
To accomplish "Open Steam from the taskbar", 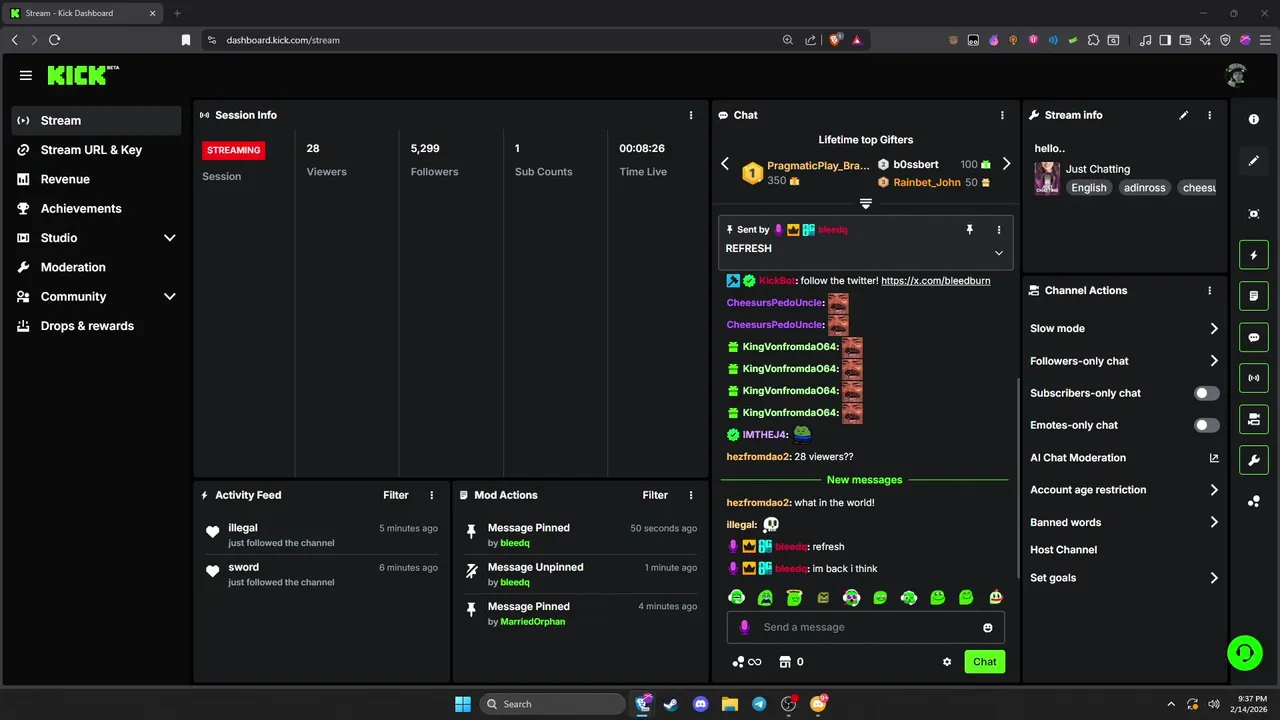I will 671,704.
